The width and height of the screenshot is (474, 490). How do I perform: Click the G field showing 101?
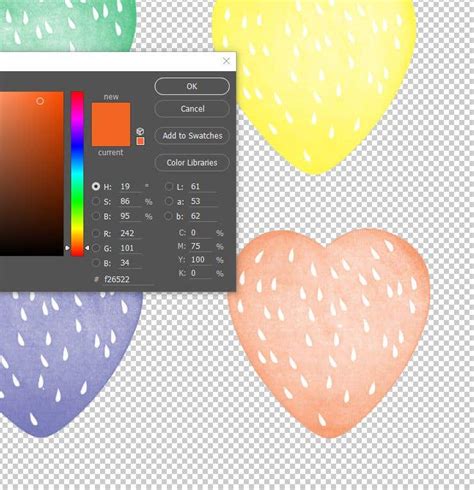pyautogui.click(x=131, y=248)
